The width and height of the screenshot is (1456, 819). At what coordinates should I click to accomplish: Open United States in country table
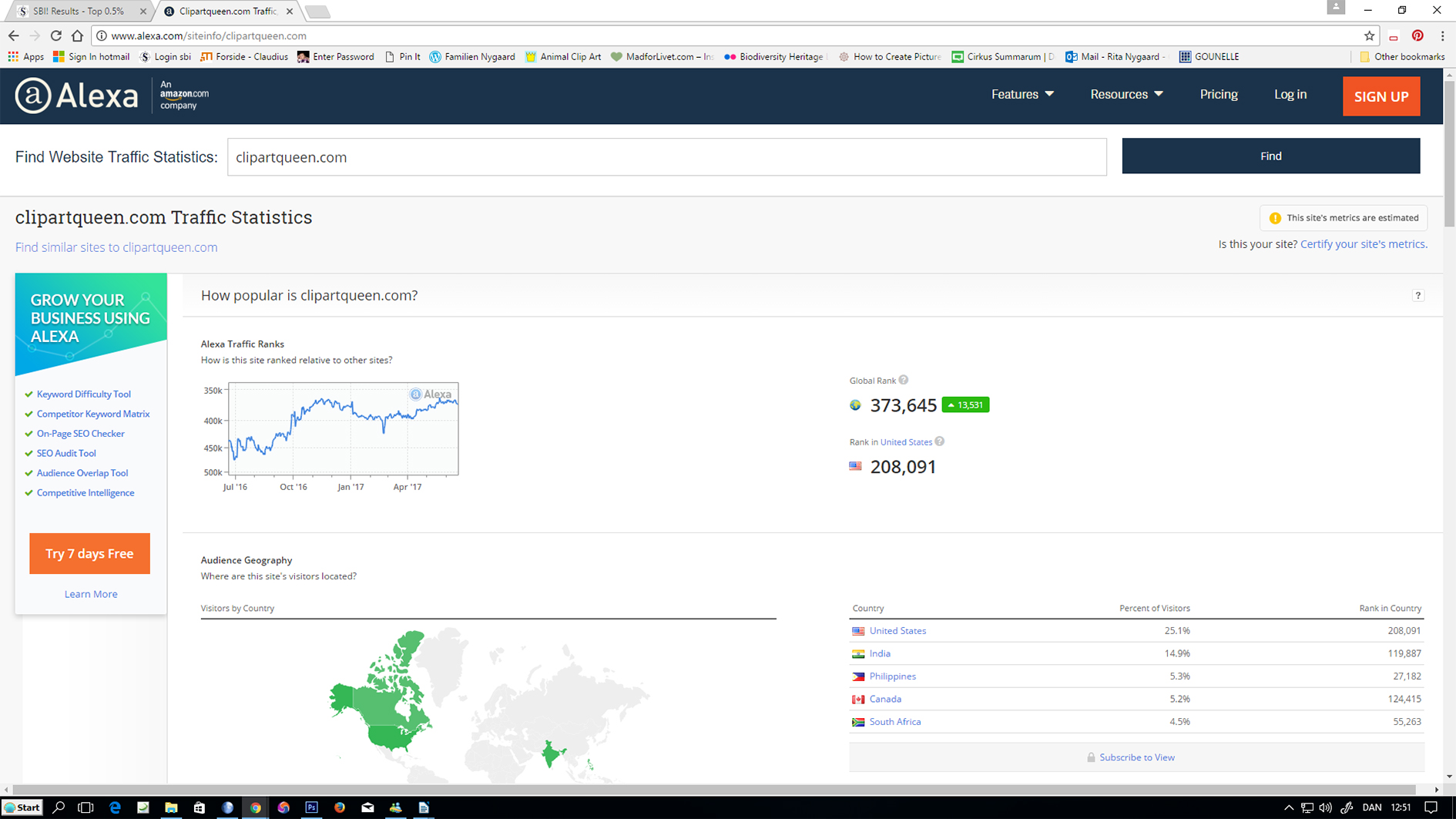pyautogui.click(x=897, y=630)
